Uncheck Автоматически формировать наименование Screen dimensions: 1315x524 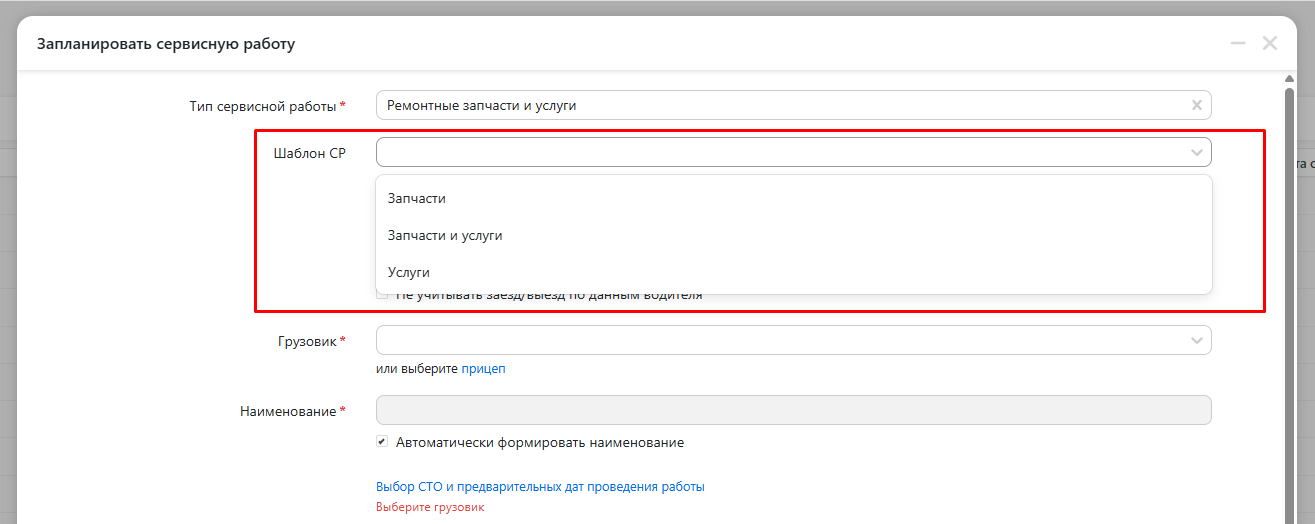click(382, 441)
